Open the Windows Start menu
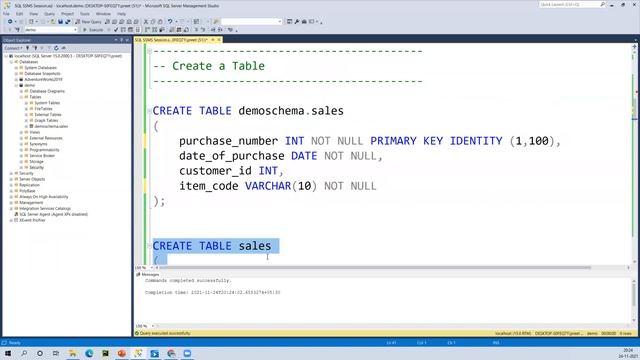 pos(7,353)
